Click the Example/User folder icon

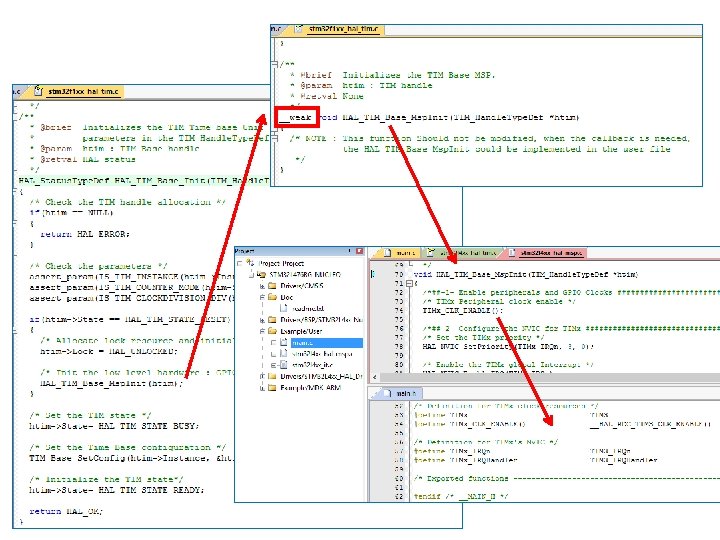tap(272, 331)
